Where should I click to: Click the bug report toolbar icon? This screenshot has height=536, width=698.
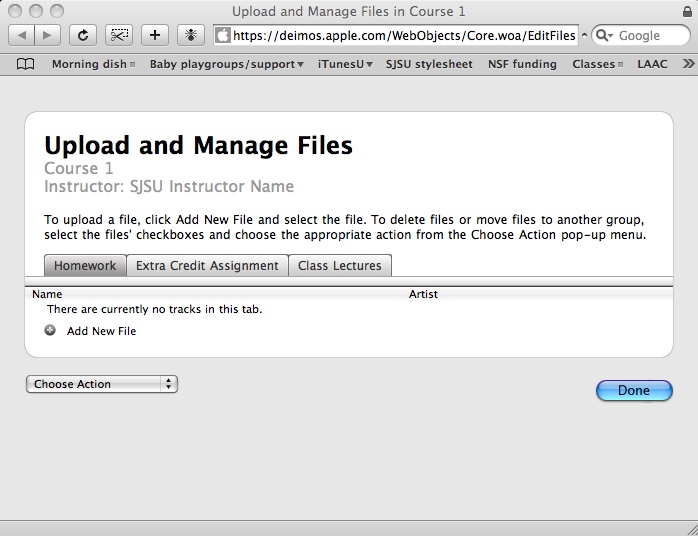coord(189,35)
